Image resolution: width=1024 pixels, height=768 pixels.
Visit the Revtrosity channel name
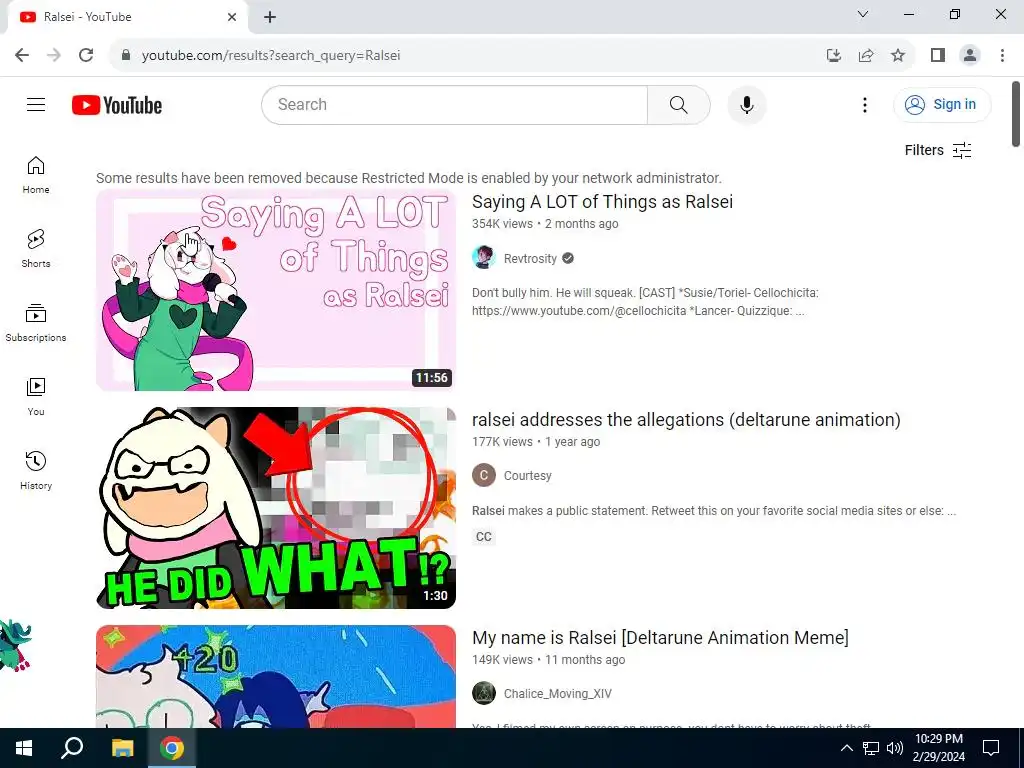pyautogui.click(x=530, y=259)
